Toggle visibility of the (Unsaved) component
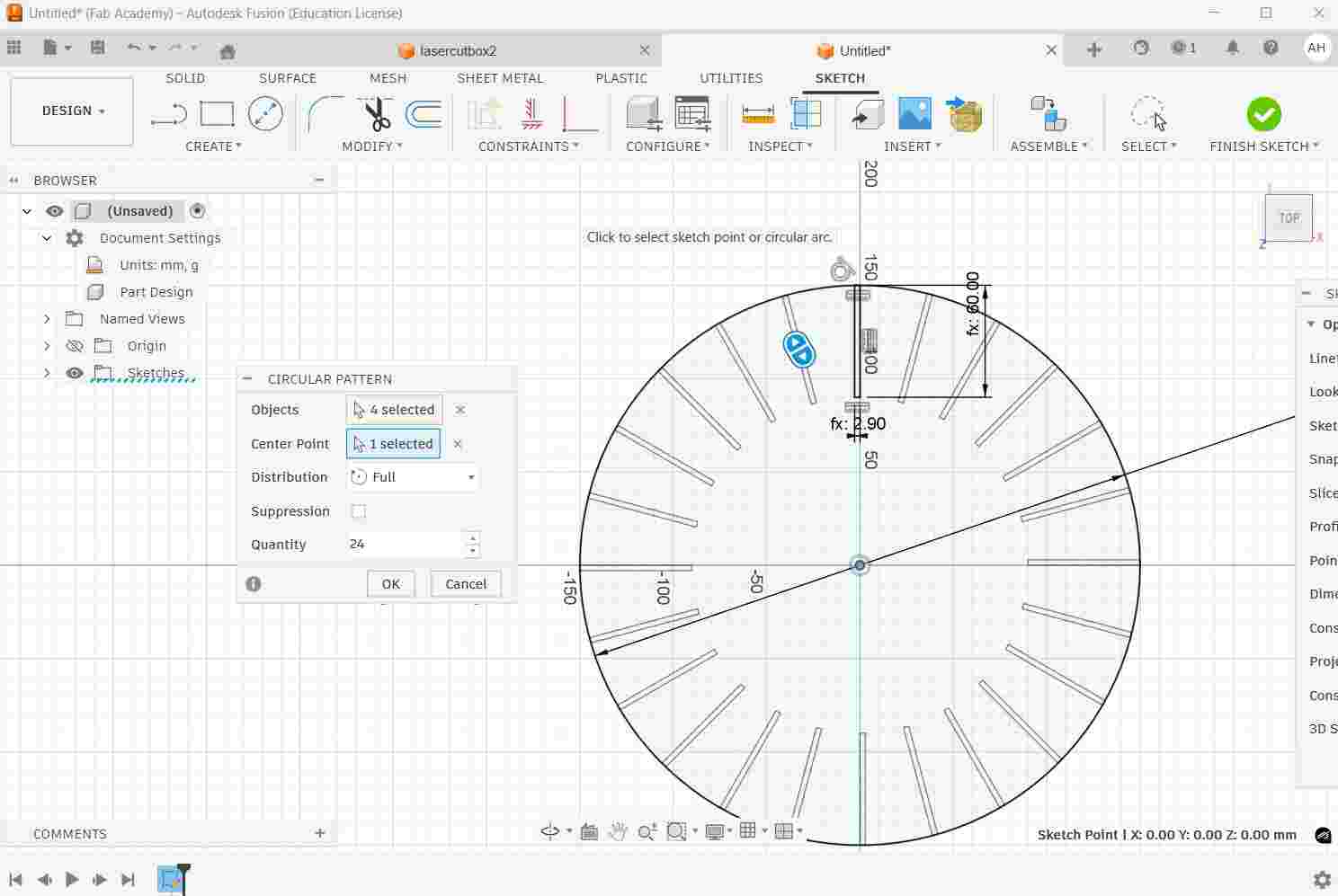 55,211
